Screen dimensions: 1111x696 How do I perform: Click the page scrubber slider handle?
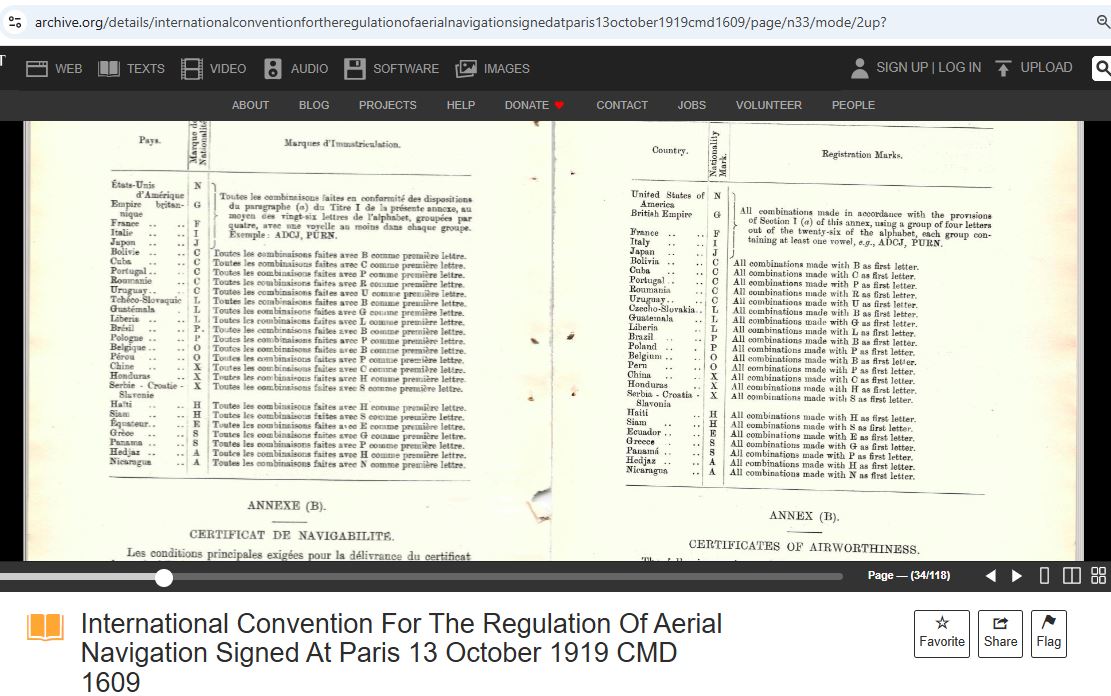coord(164,577)
